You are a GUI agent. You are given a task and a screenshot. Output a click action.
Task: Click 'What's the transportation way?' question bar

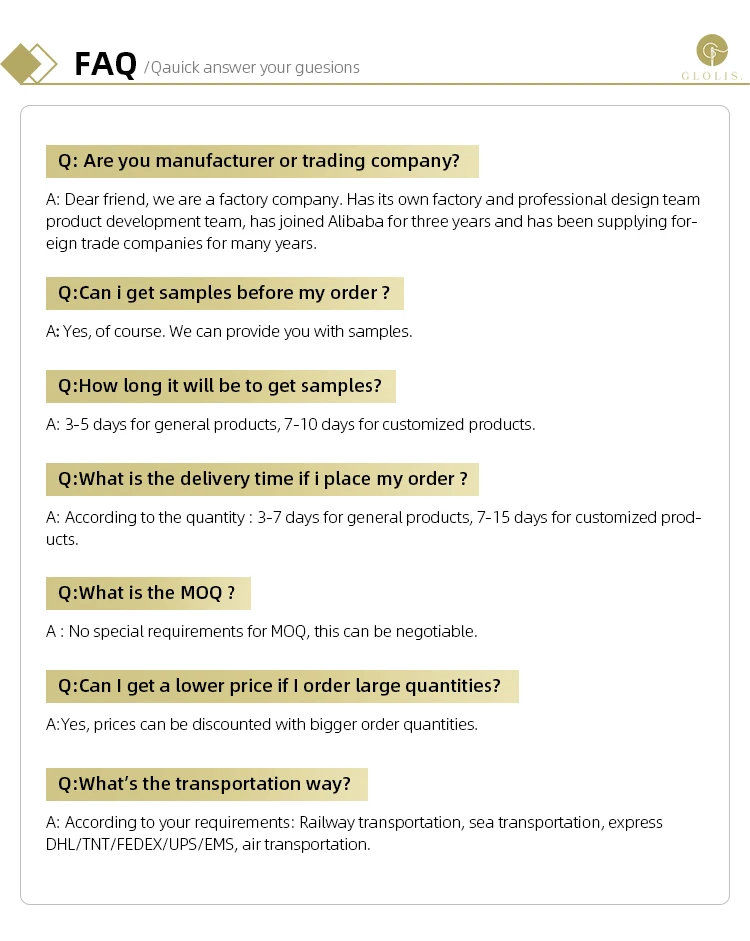pos(206,784)
